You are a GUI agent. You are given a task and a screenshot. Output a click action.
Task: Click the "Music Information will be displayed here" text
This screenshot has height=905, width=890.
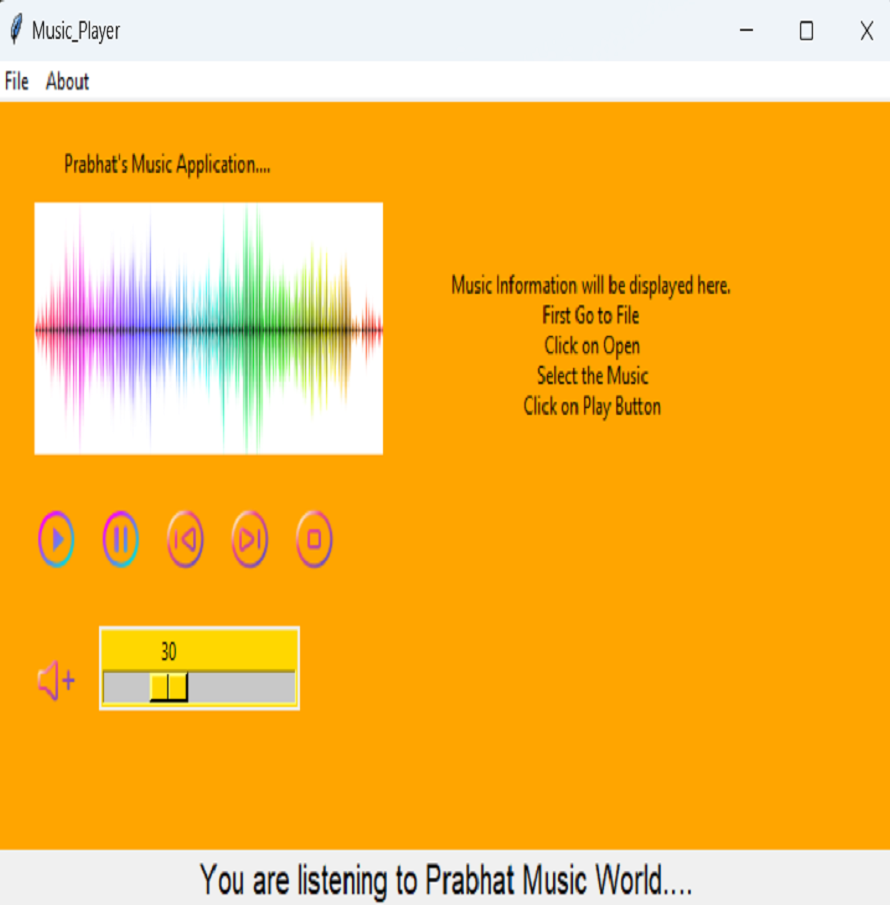click(590, 286)
